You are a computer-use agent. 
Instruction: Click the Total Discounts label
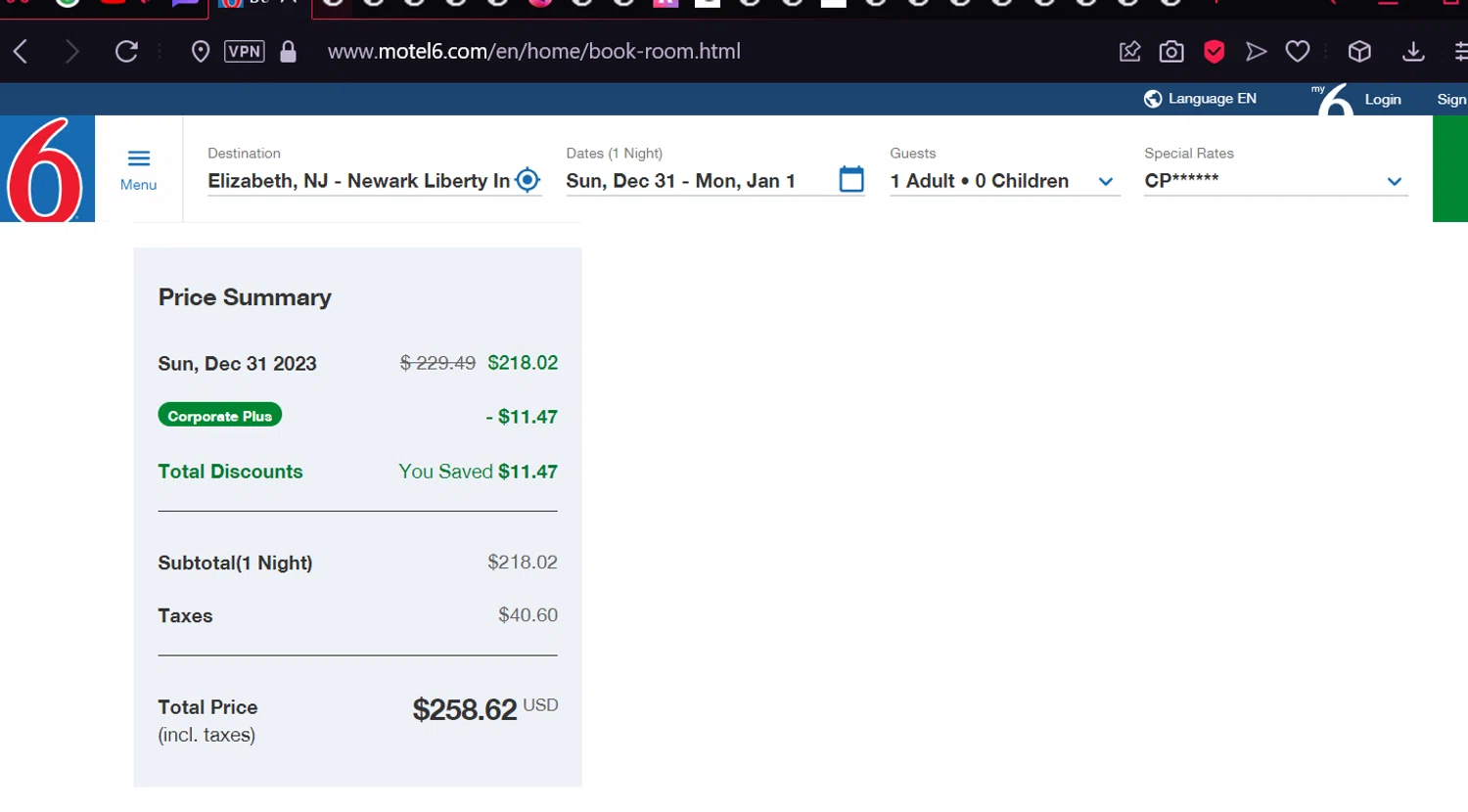click(x=231, y=472)
